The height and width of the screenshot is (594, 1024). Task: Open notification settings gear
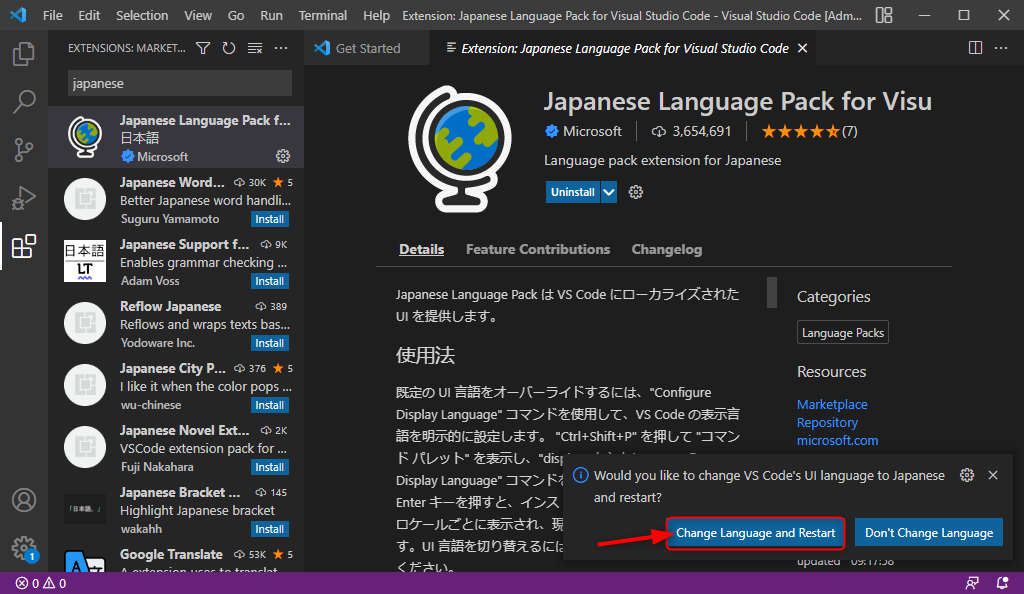click(x=967, y=475)
